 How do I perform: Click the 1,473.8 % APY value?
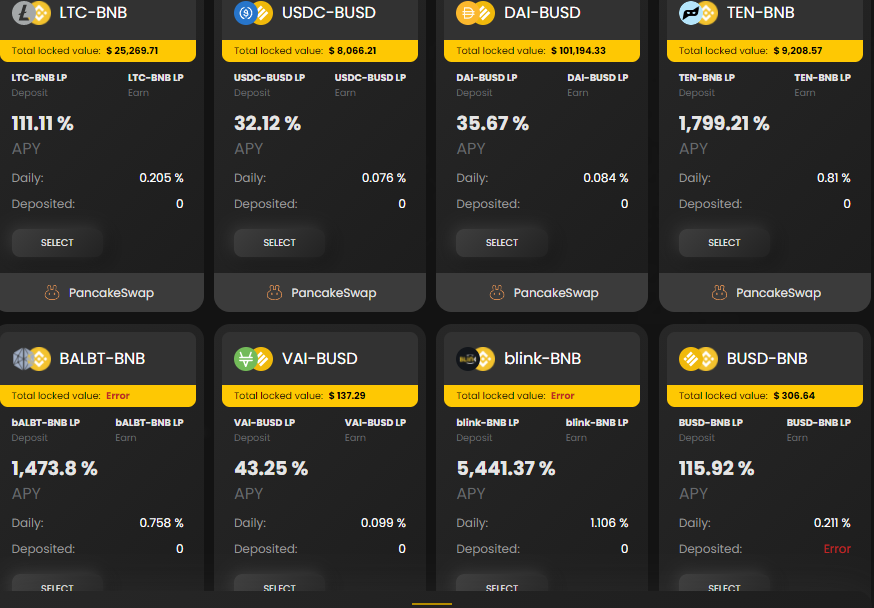55,468
